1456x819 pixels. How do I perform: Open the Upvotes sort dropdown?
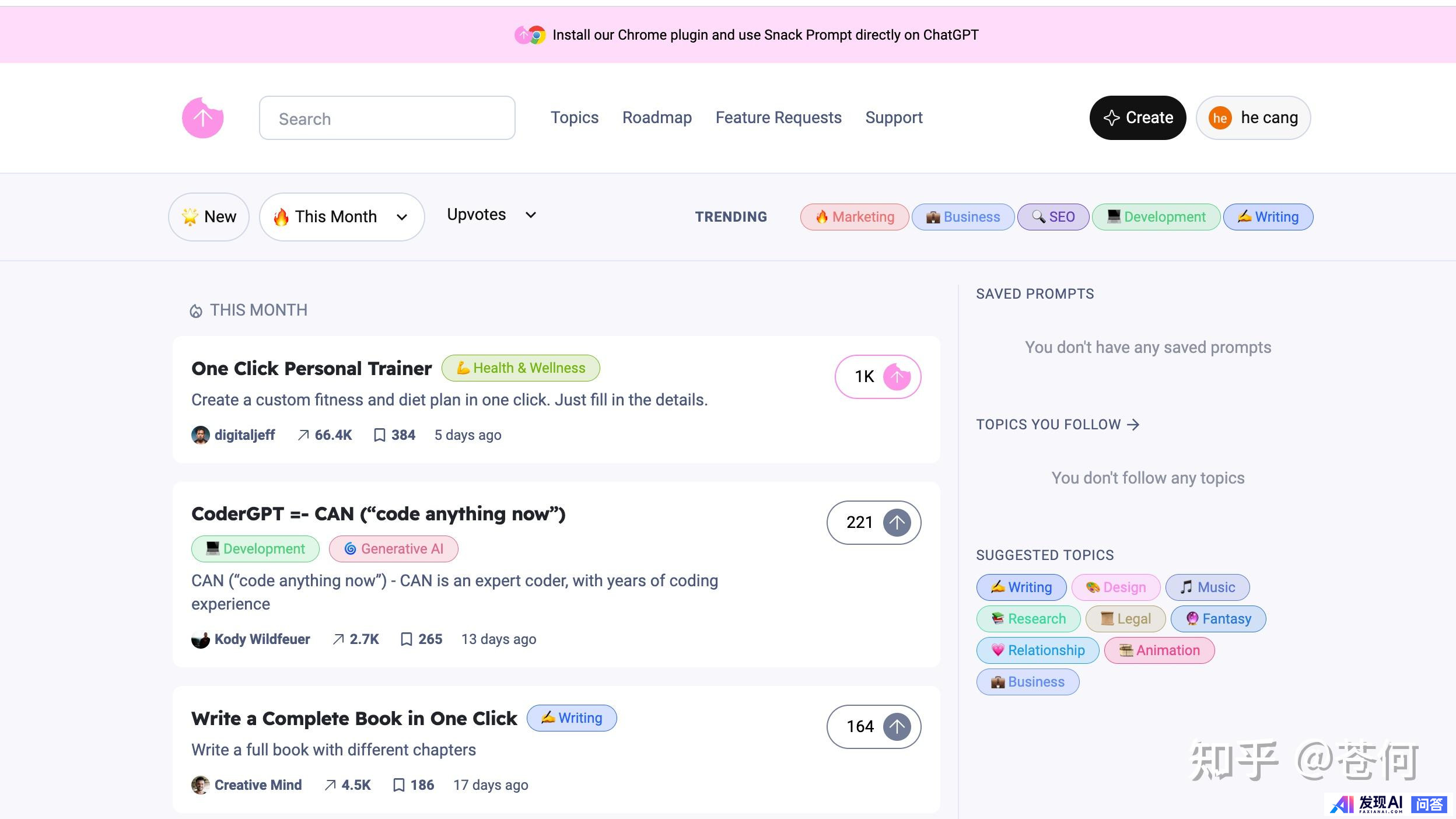coord(491,215)
